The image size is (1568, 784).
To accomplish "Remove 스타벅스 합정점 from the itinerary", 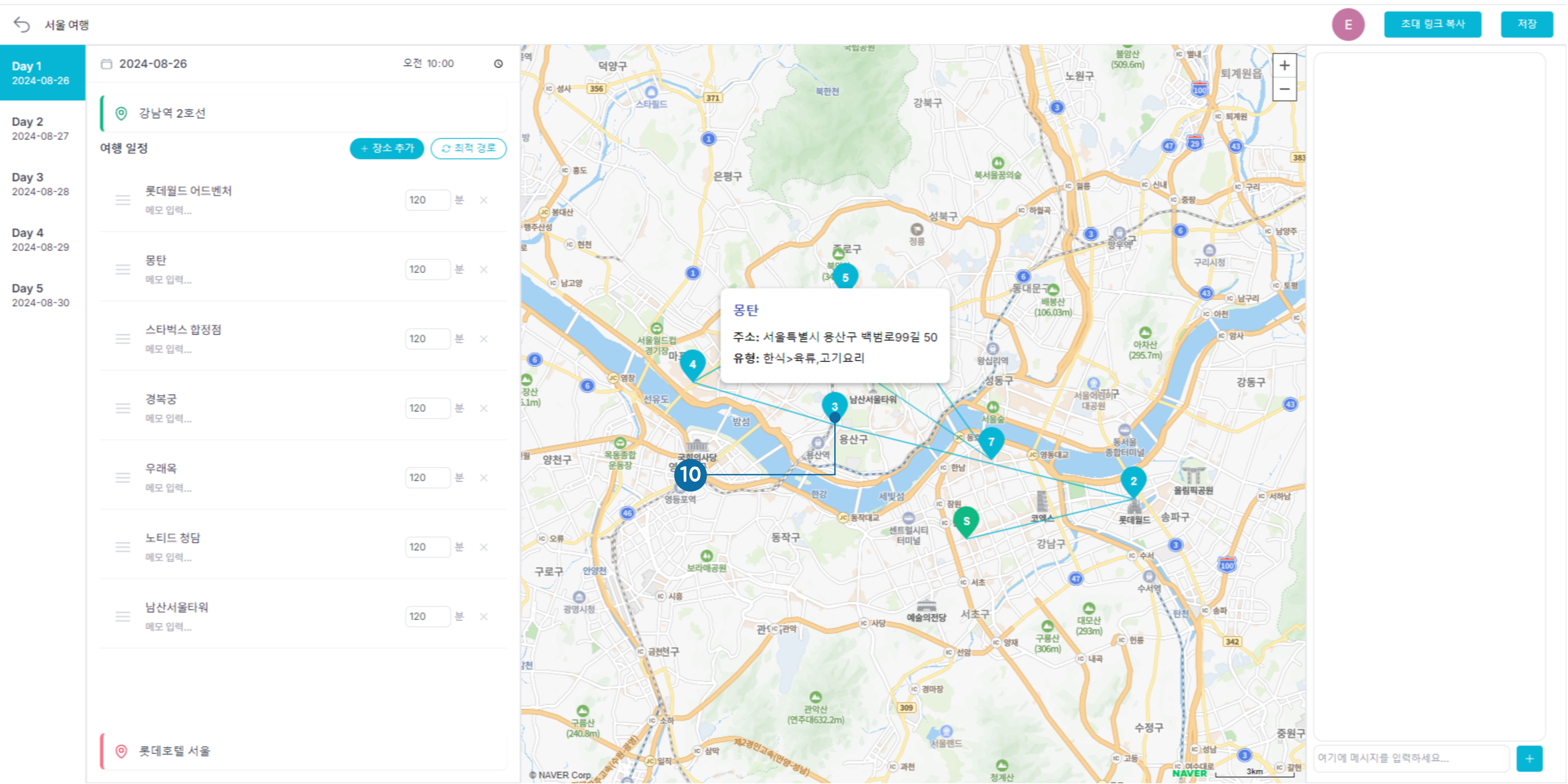I will coord(484,339).
